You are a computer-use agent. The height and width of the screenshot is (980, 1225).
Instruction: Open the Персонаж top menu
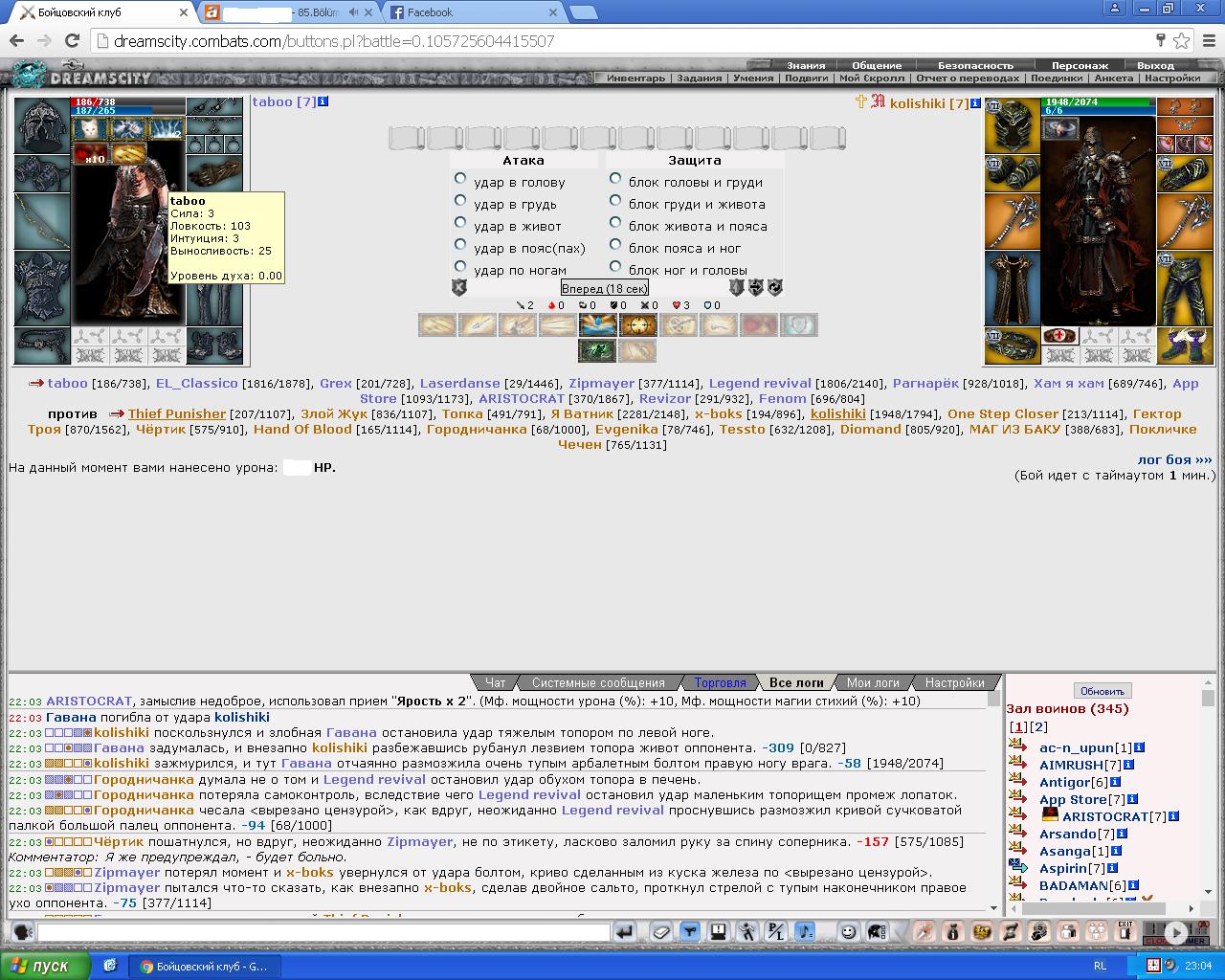(1080, 65)
